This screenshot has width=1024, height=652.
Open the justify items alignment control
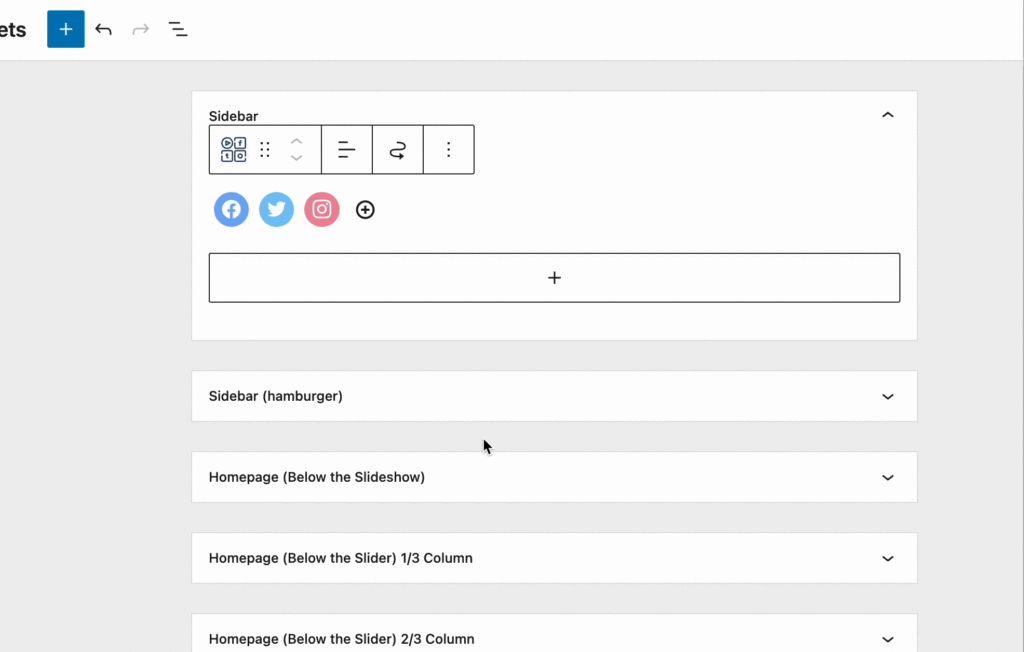pyautogui.click(x=346, y=150)
